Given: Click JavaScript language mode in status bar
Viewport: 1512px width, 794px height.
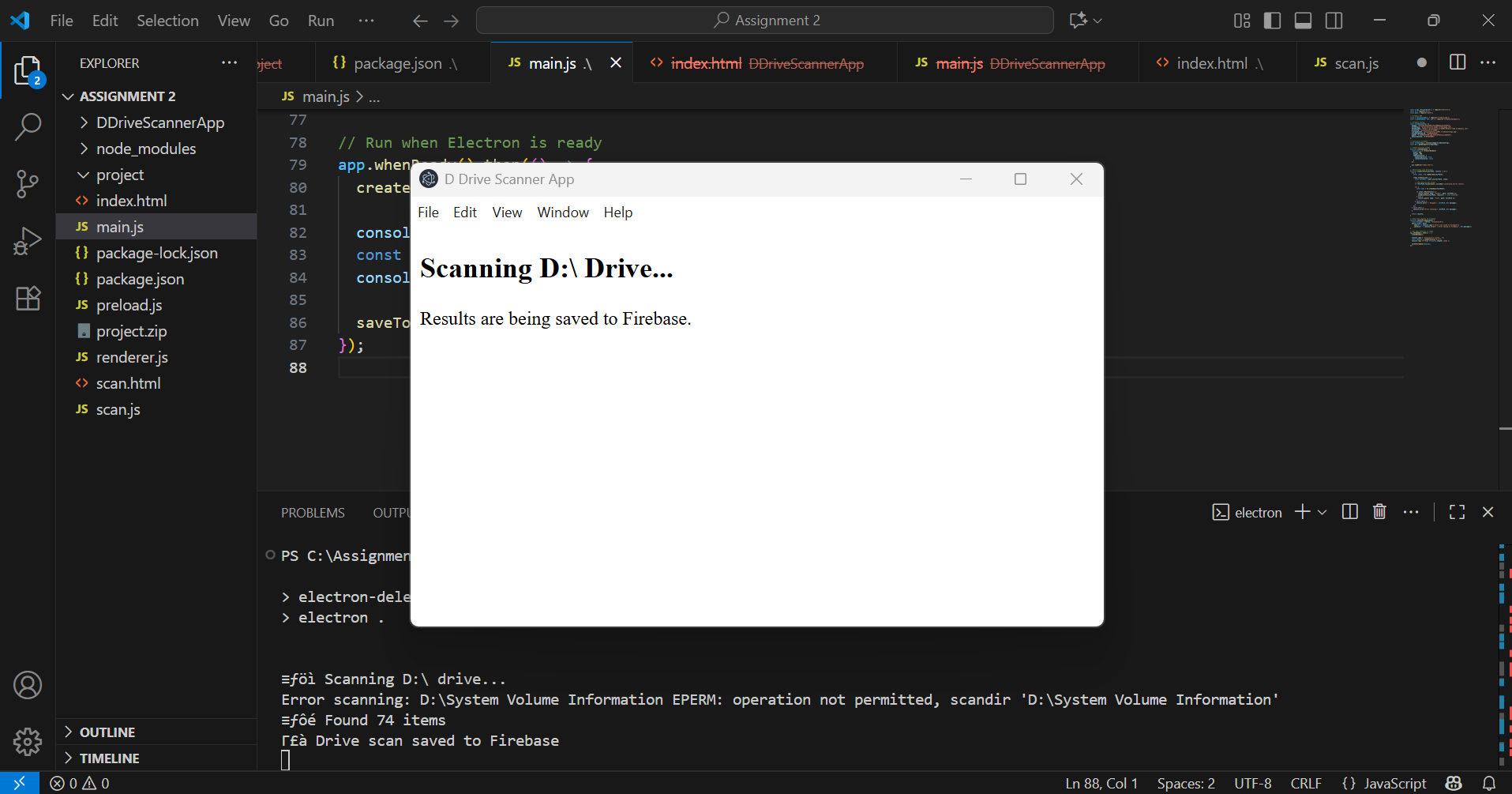Looking at the screenshot, I should pos(1384,783).
